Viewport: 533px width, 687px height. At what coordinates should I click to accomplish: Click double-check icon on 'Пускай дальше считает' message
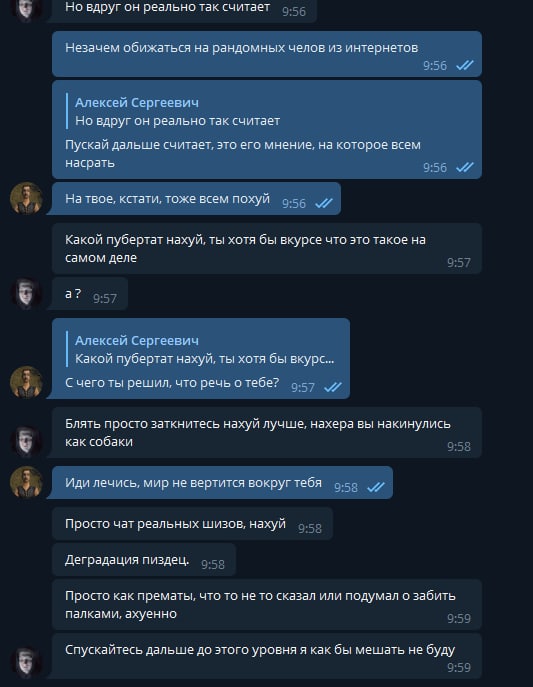pyautogui.click(x=465, y=167)
